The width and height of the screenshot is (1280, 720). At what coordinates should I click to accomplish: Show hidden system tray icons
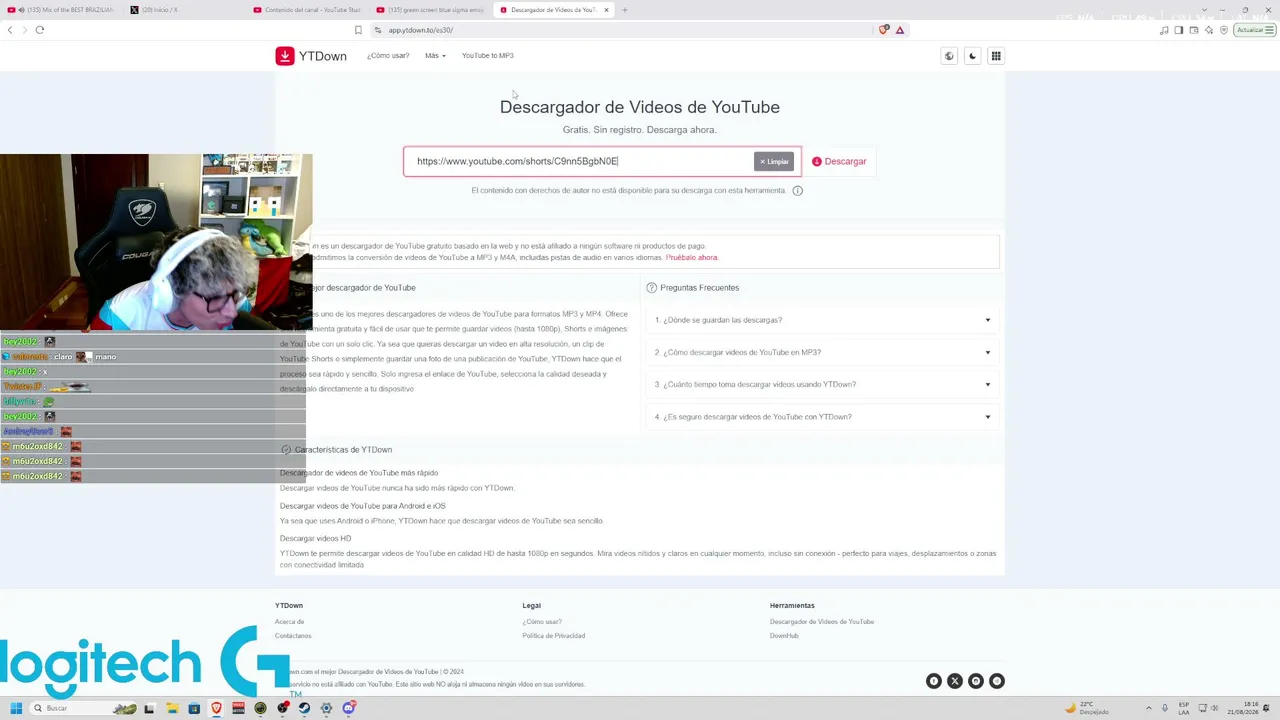click(x=1148, y=708)
